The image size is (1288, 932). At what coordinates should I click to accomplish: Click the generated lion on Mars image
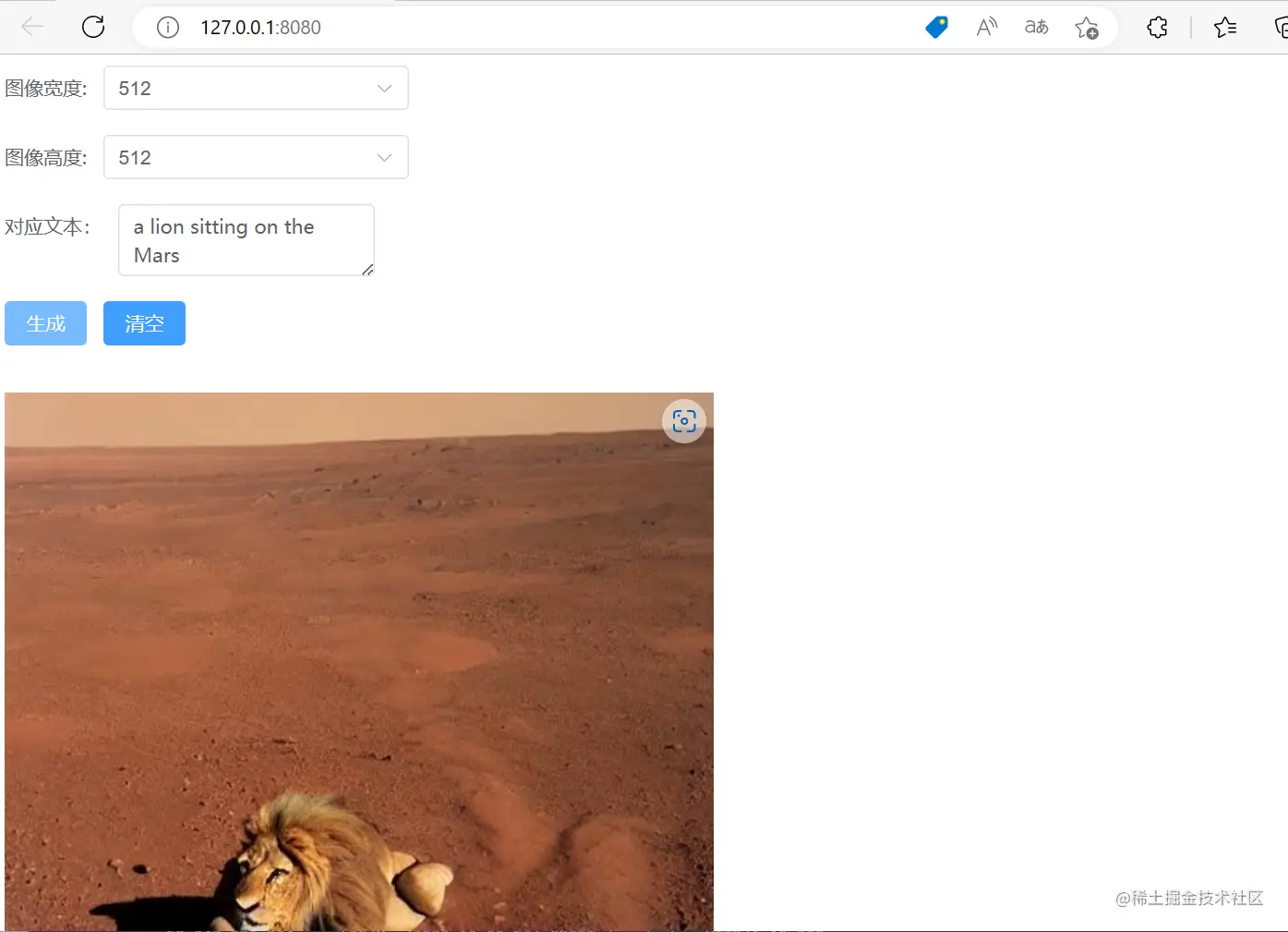click(359, 661)
